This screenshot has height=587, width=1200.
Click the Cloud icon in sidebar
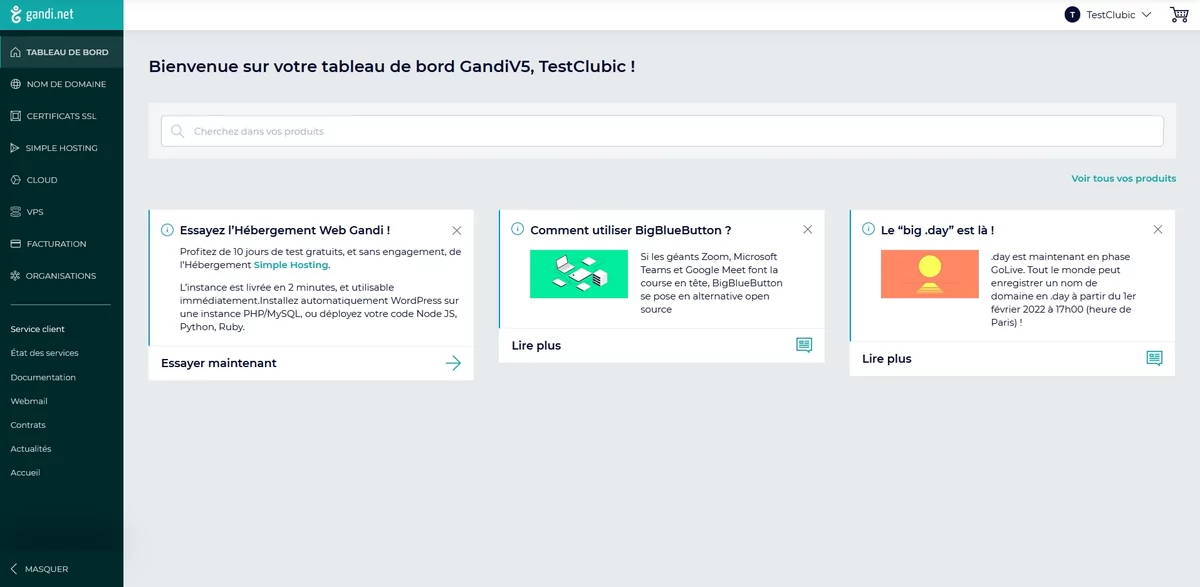coord(15,180)
